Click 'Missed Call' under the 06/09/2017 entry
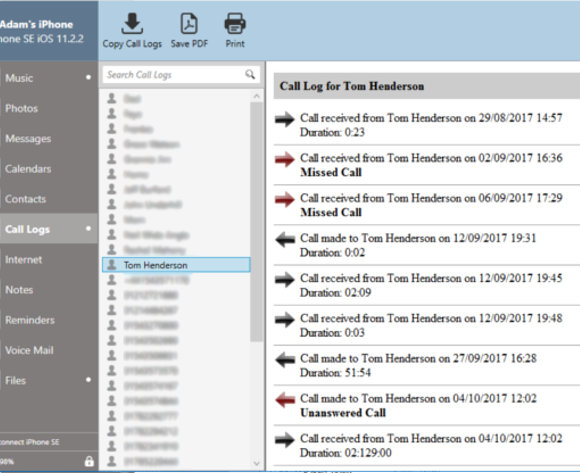 pos(331,212)
